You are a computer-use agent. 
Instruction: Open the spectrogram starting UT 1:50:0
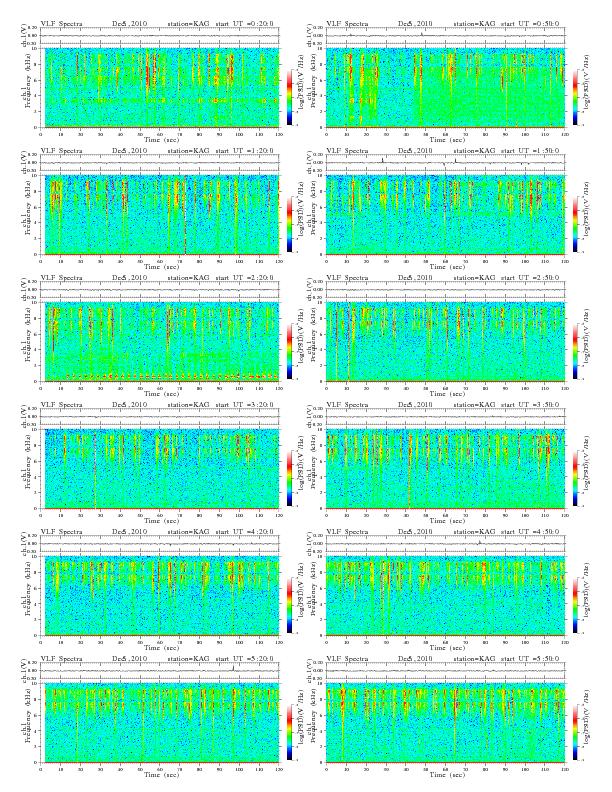[445, 215]
